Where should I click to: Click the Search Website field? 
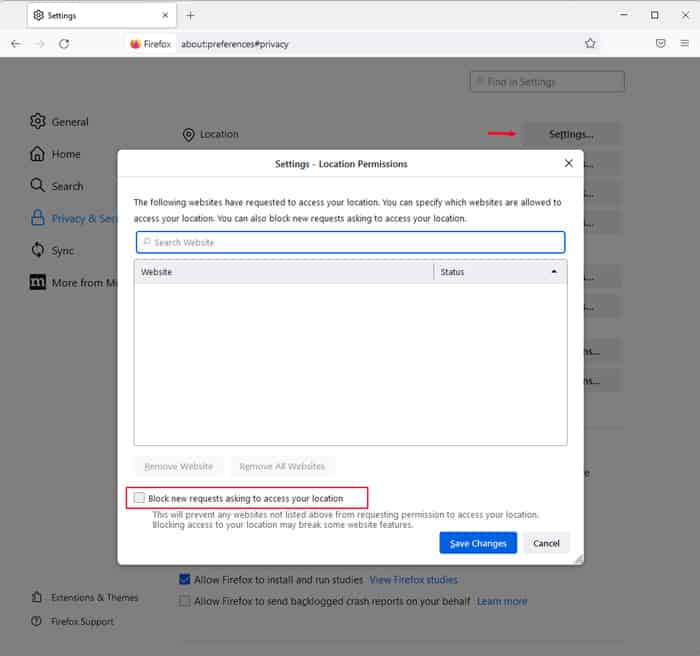click(350, 242)
